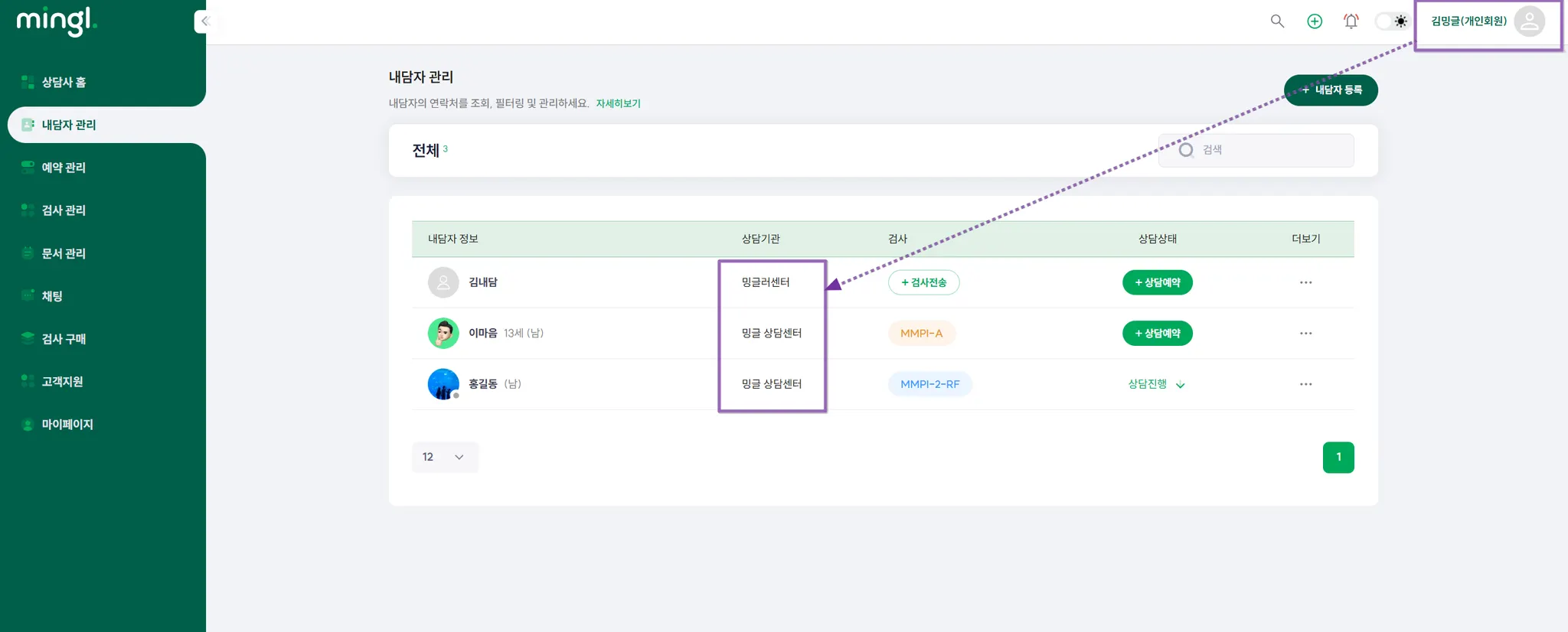Click the 내담자 등록 button
Screen dimensions: 1568x632
coord(1331,90)
